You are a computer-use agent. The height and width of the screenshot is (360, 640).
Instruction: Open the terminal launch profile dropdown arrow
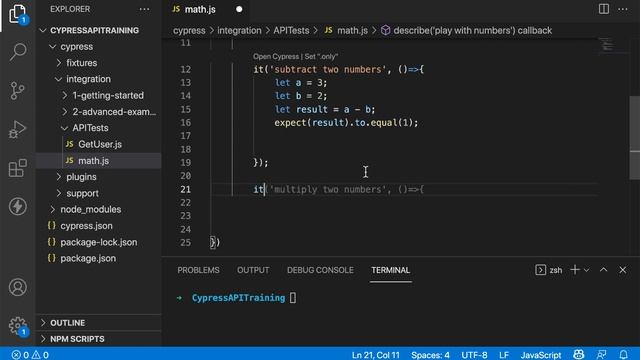[x=587, y=270]
